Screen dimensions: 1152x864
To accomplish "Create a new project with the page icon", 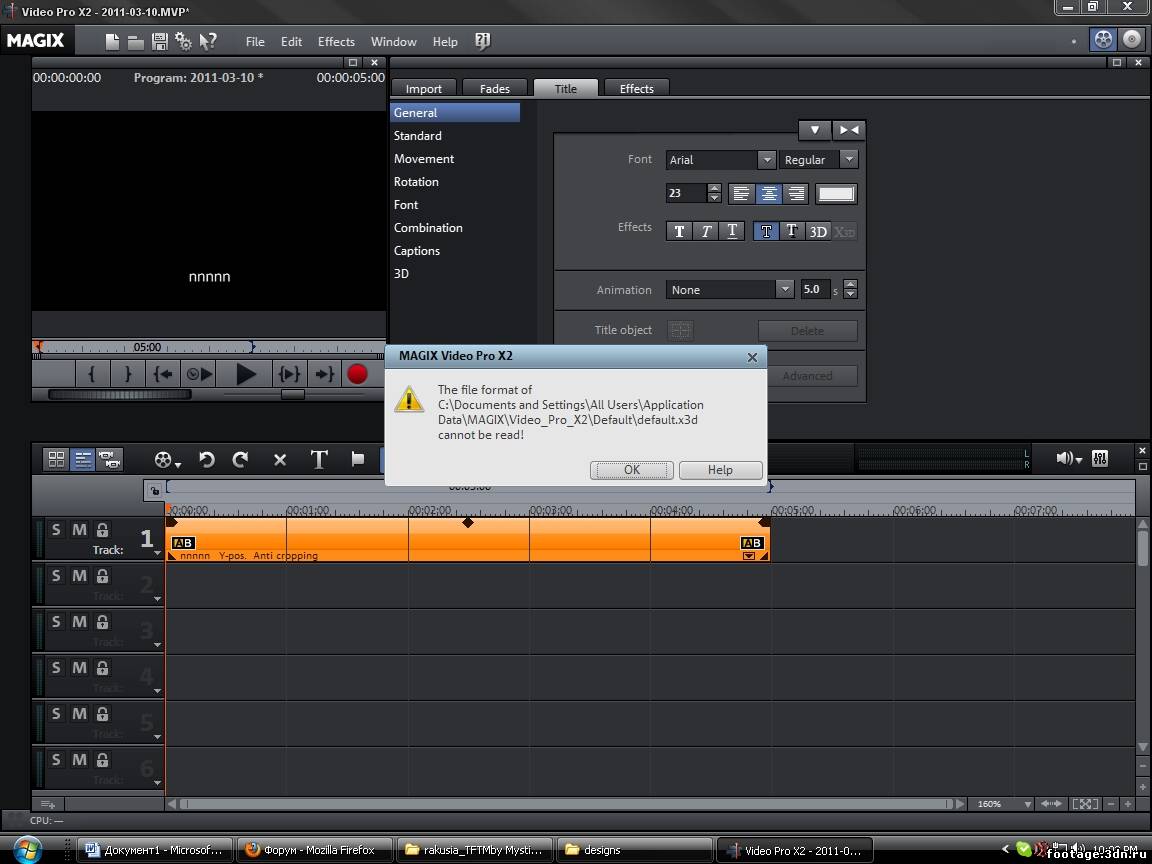I will [112, 42].
